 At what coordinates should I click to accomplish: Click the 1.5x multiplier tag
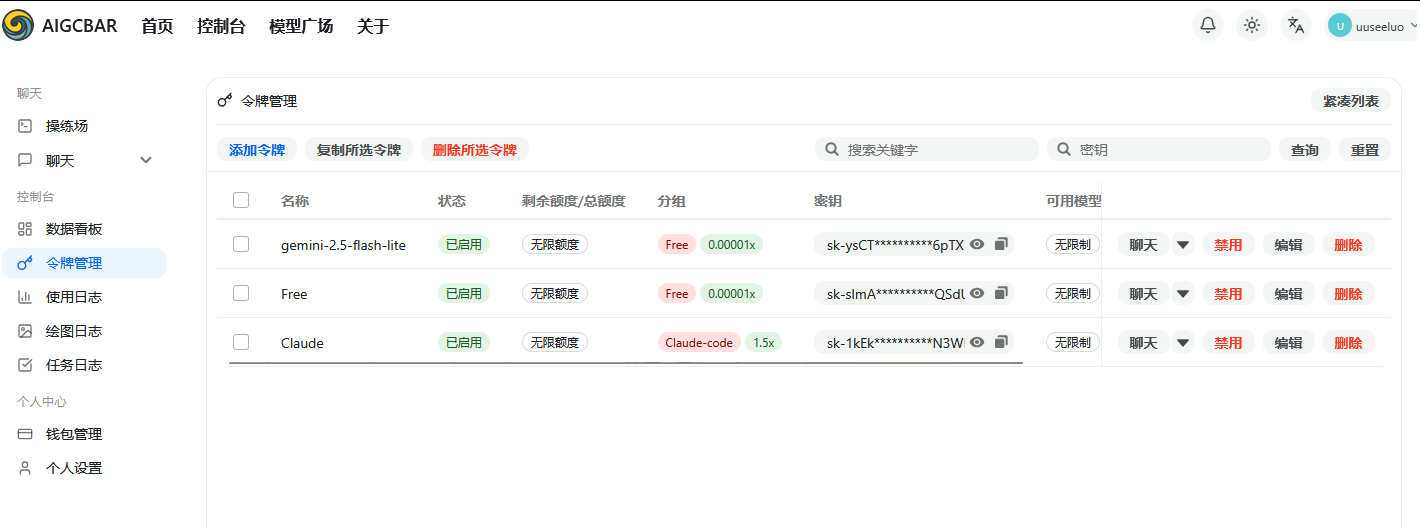coord(763,342)
